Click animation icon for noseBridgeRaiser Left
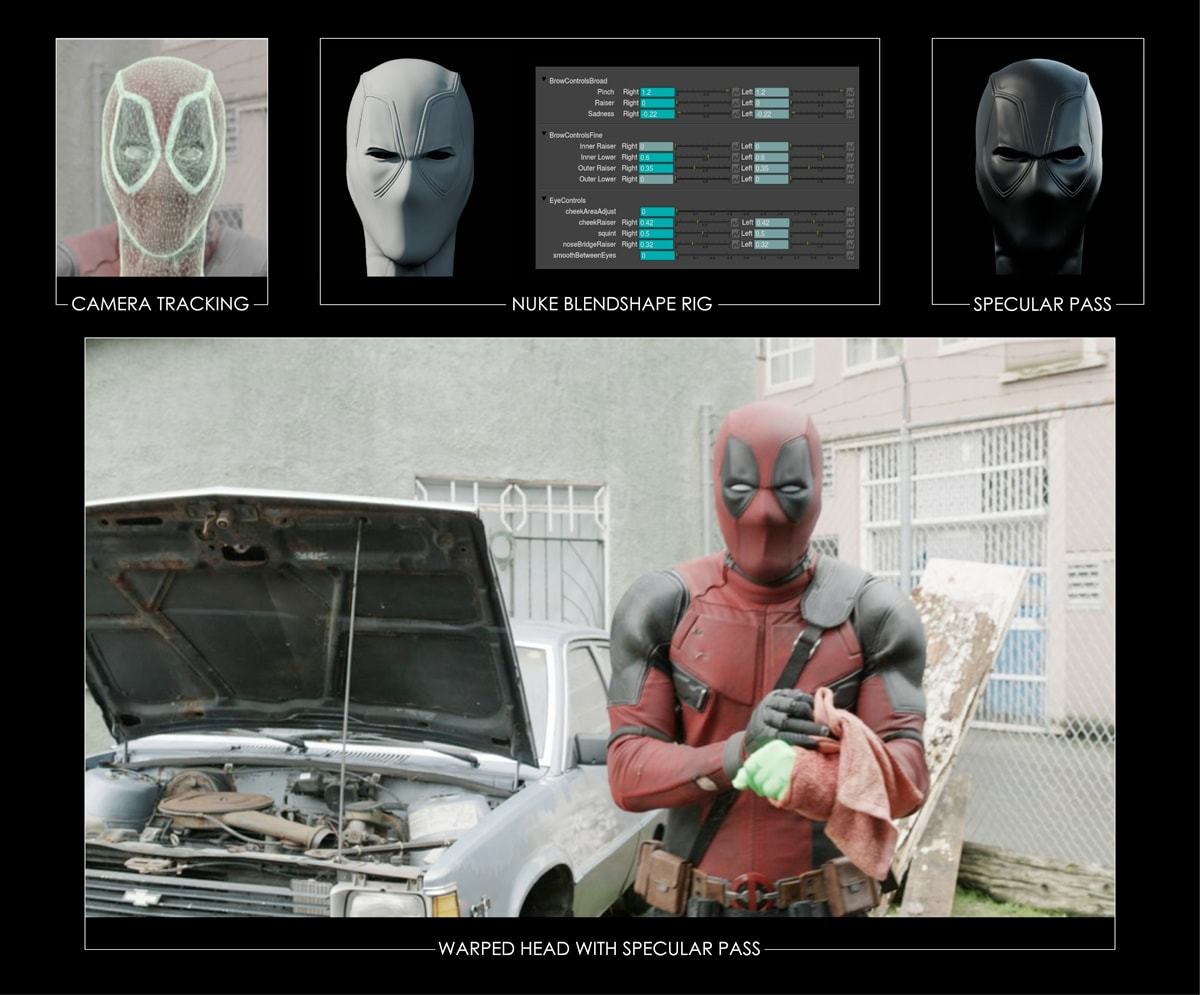 click(850, 244)
